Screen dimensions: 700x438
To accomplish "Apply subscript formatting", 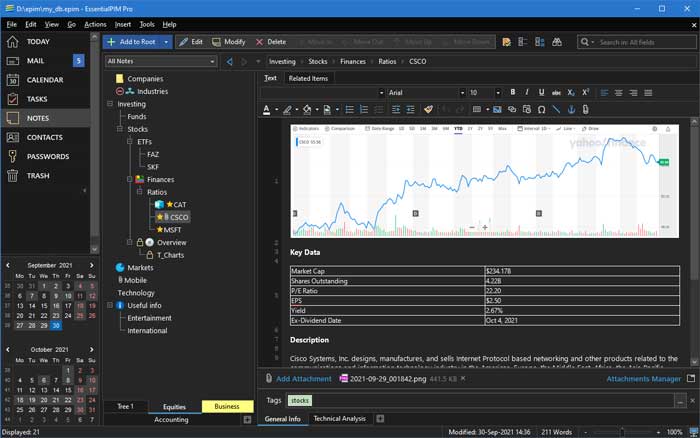I will pos(571,92).
